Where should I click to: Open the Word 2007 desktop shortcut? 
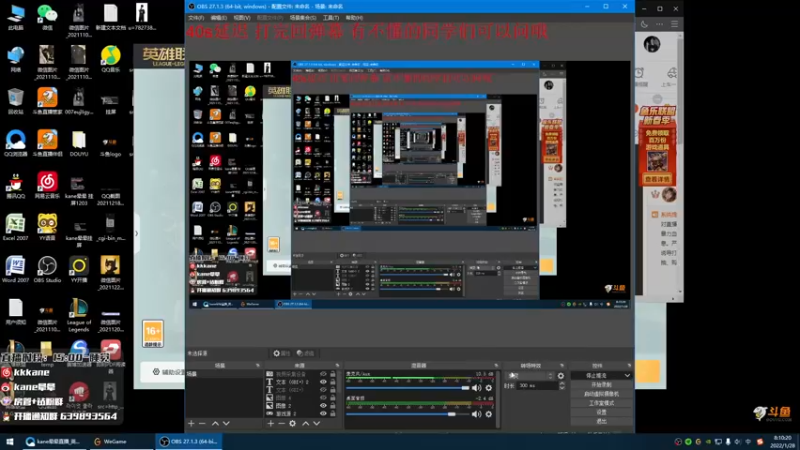click(15, 269)
